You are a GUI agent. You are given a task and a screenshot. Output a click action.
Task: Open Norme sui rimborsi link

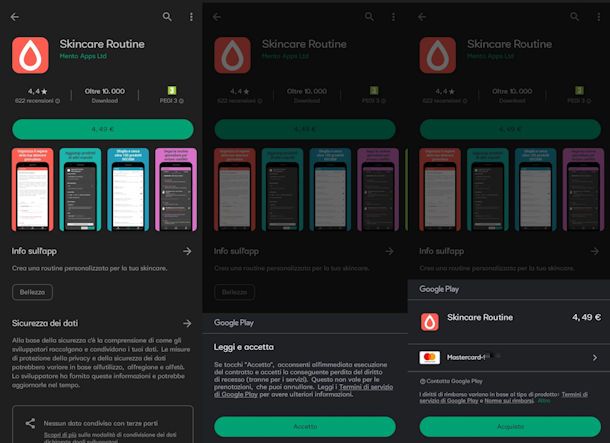[x=509, y=401]
